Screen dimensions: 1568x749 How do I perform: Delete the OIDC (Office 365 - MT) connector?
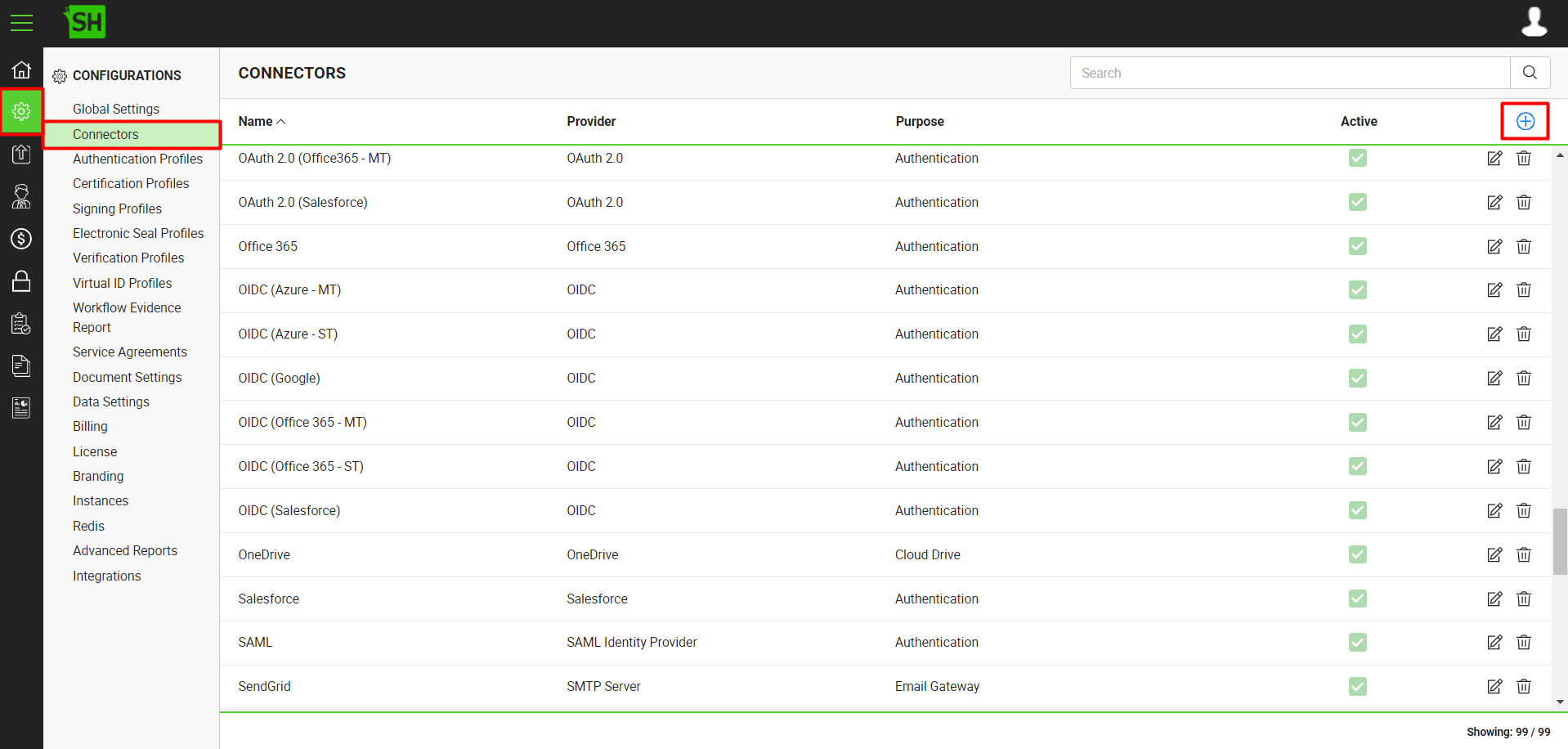pyautogui.click(x=1524, y=422)
